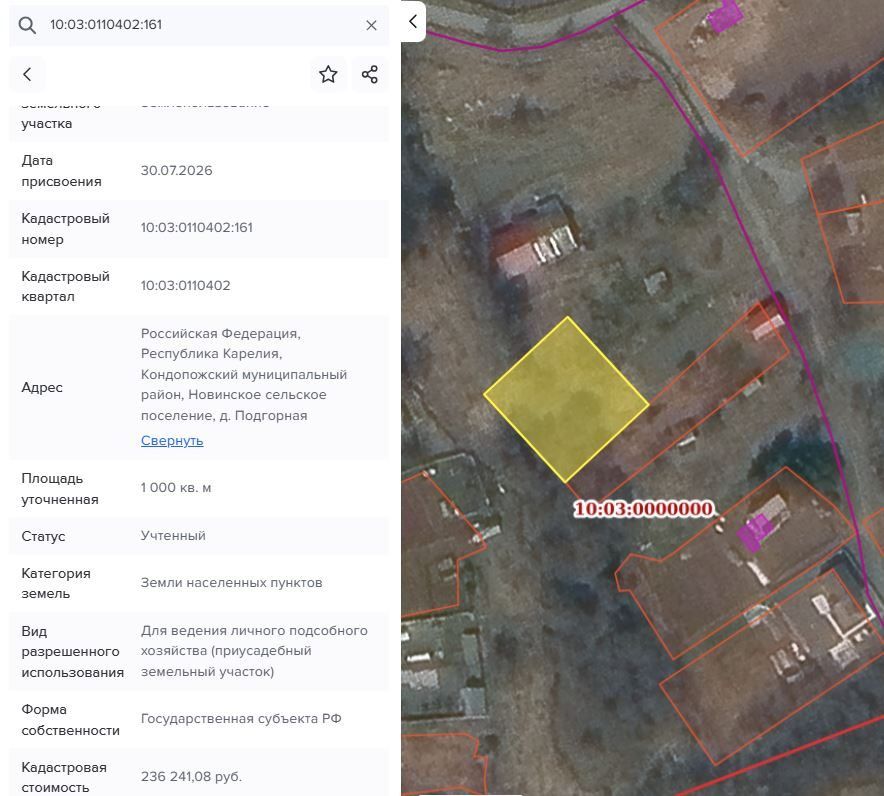Click the cadastral number search input
The width and height of the screenshot is (884, 796).
199,25
